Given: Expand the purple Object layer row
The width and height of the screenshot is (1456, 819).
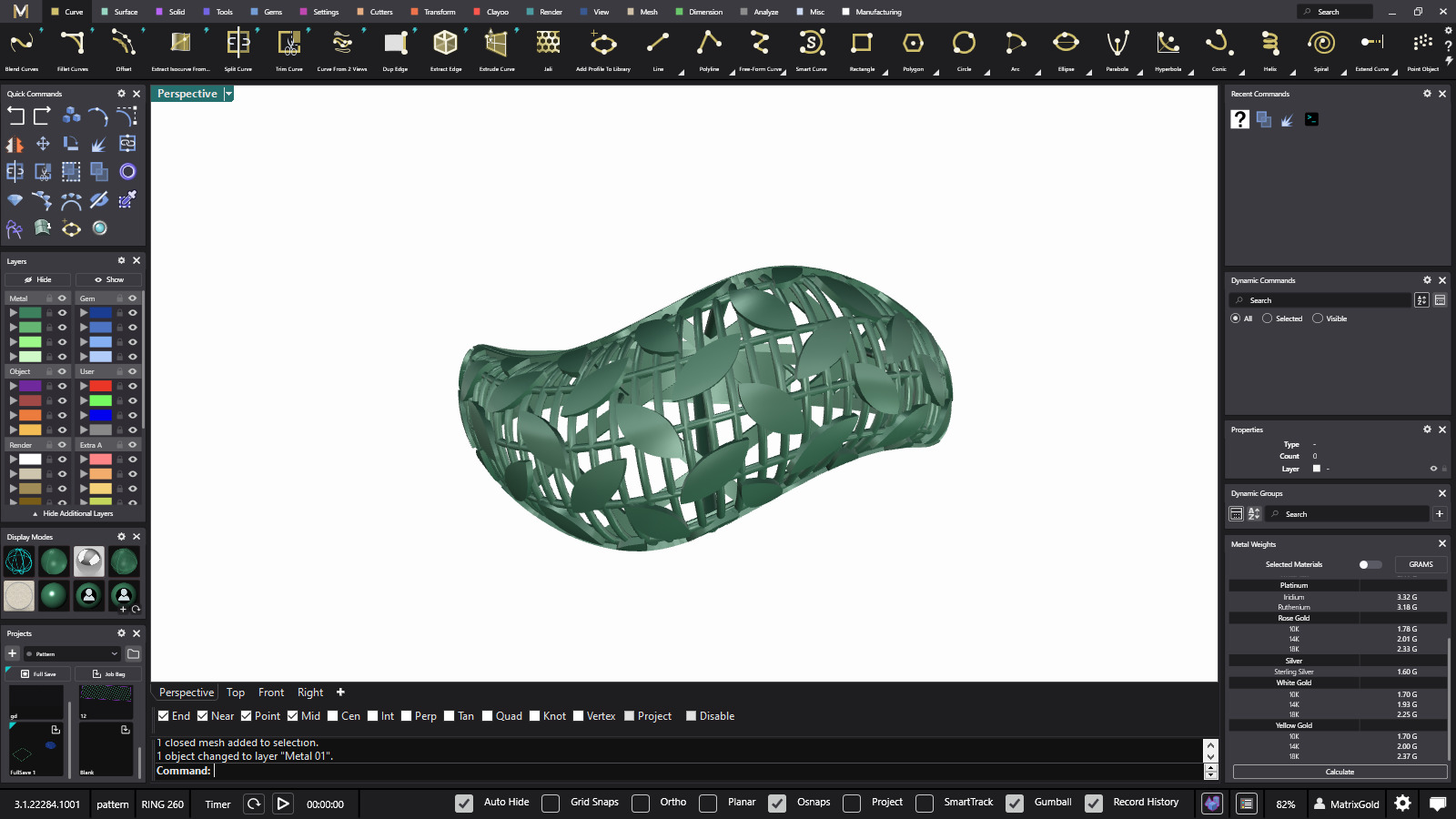Looking at the screenshot, I should pyautogui.click(x=14, y=386).
